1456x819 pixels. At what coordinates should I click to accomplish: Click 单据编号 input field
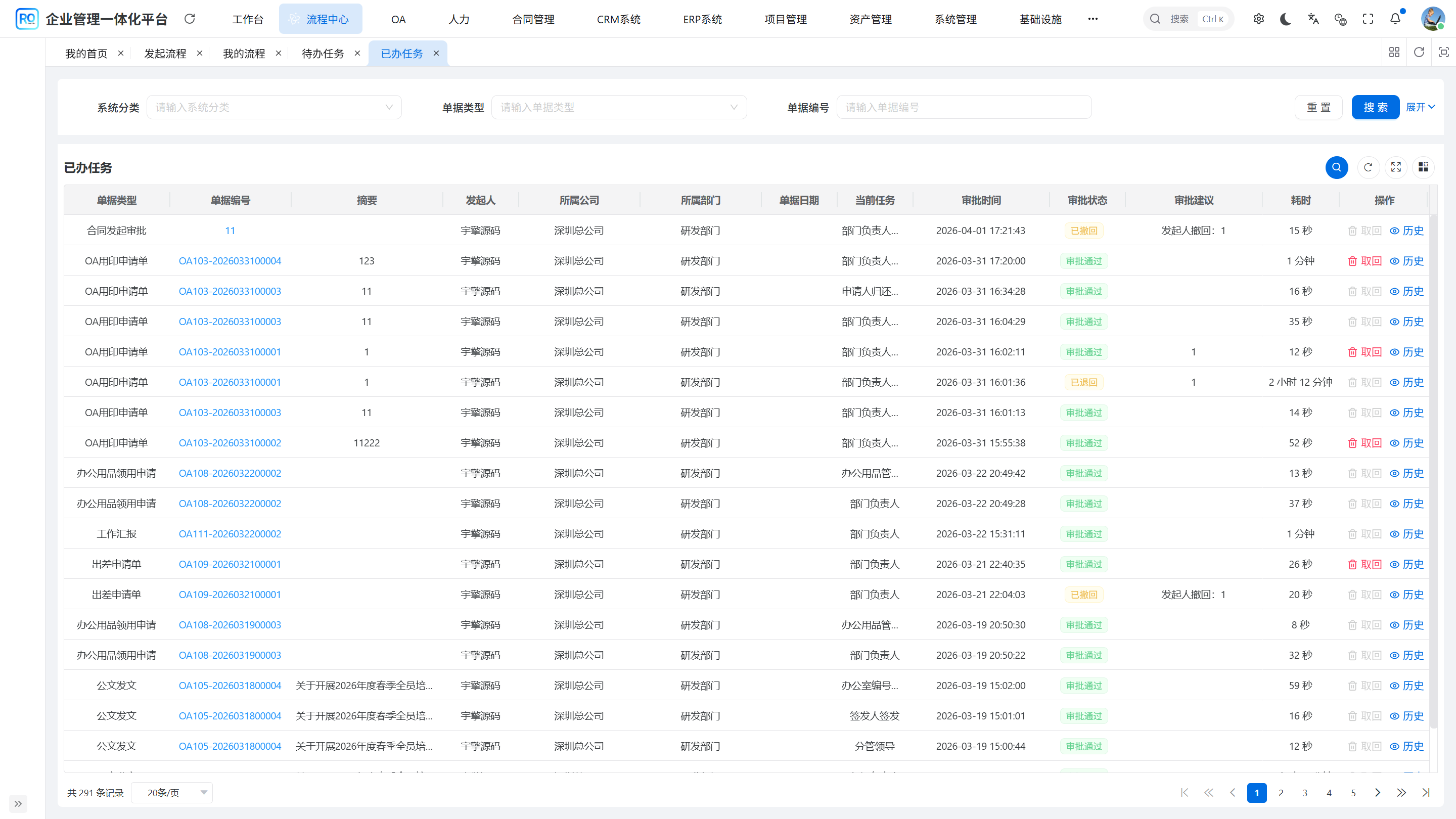[964, 107]
